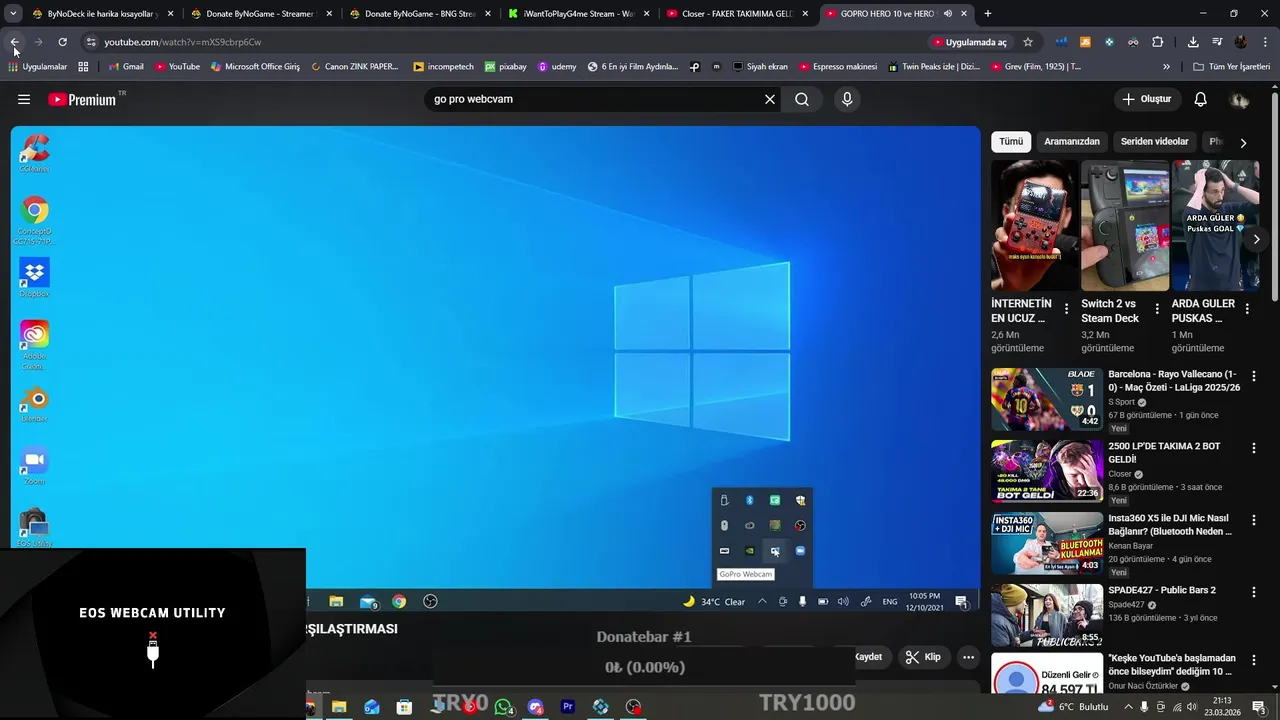The width and height of the screenshot is (1280, 720).
Task: Open Microsoft Office Giriş bookmark
Action: coord(255,67)
